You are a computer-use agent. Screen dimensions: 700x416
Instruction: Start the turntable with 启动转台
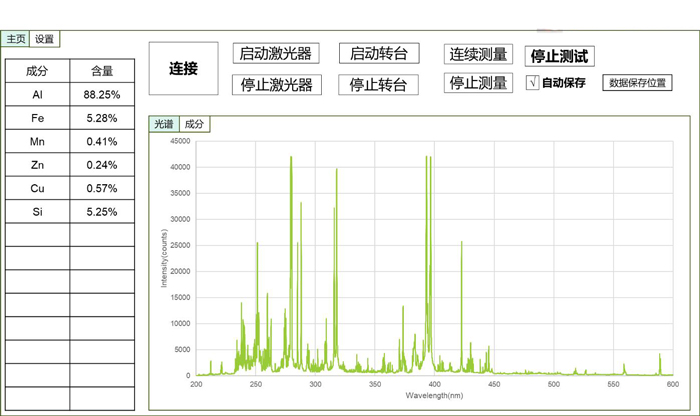[379, 54]
